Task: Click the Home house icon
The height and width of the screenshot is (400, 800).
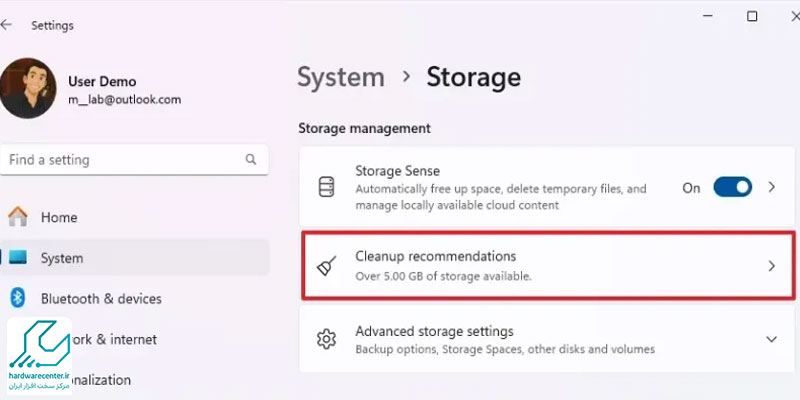Action: [18, 217]
